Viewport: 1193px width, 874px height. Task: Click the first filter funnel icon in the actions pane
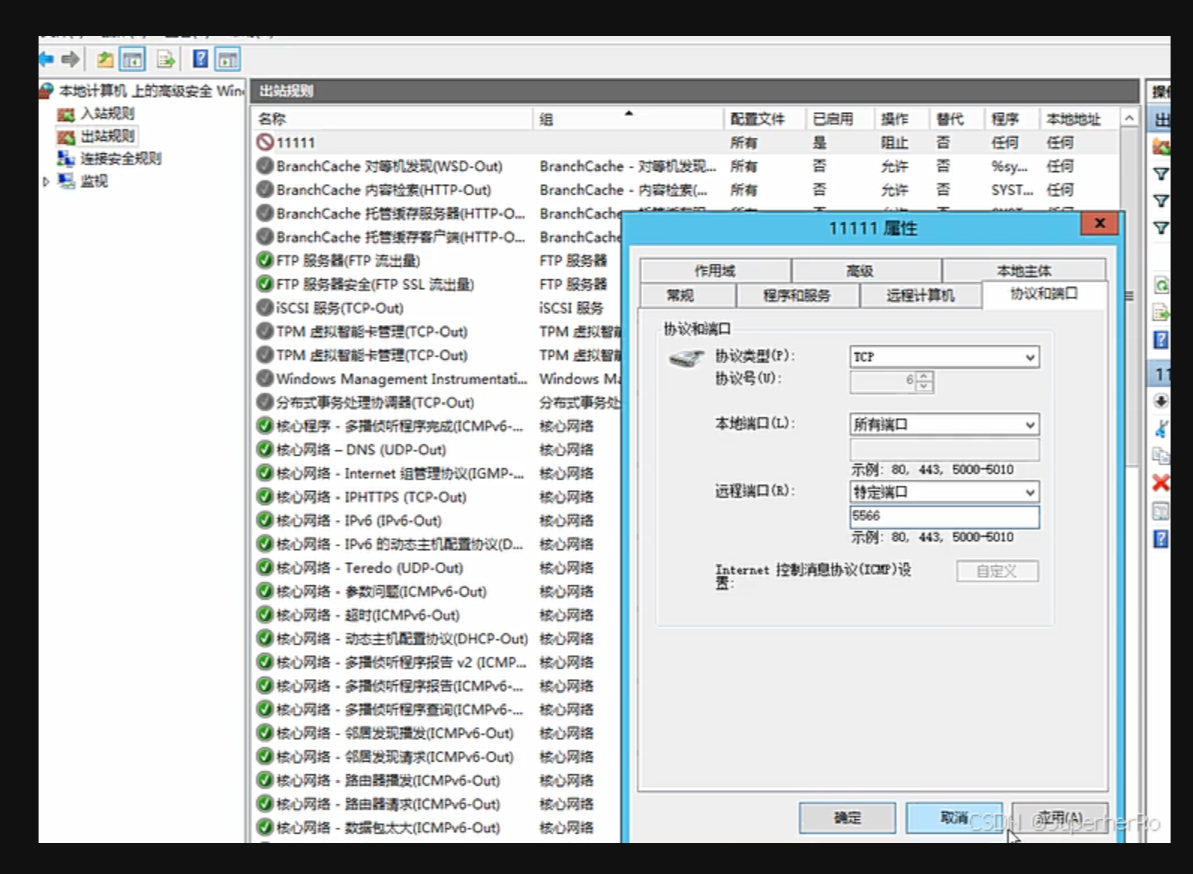1160,174
